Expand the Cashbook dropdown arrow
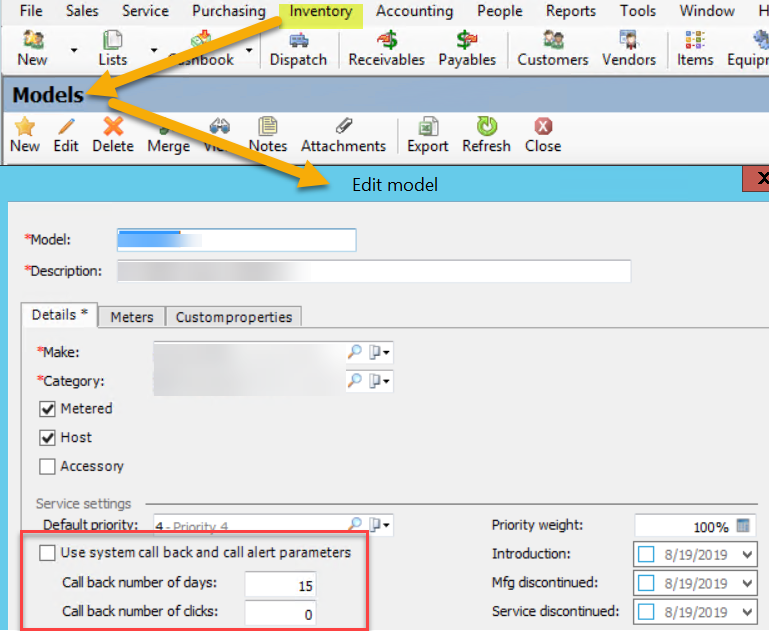 pos(249,50)
